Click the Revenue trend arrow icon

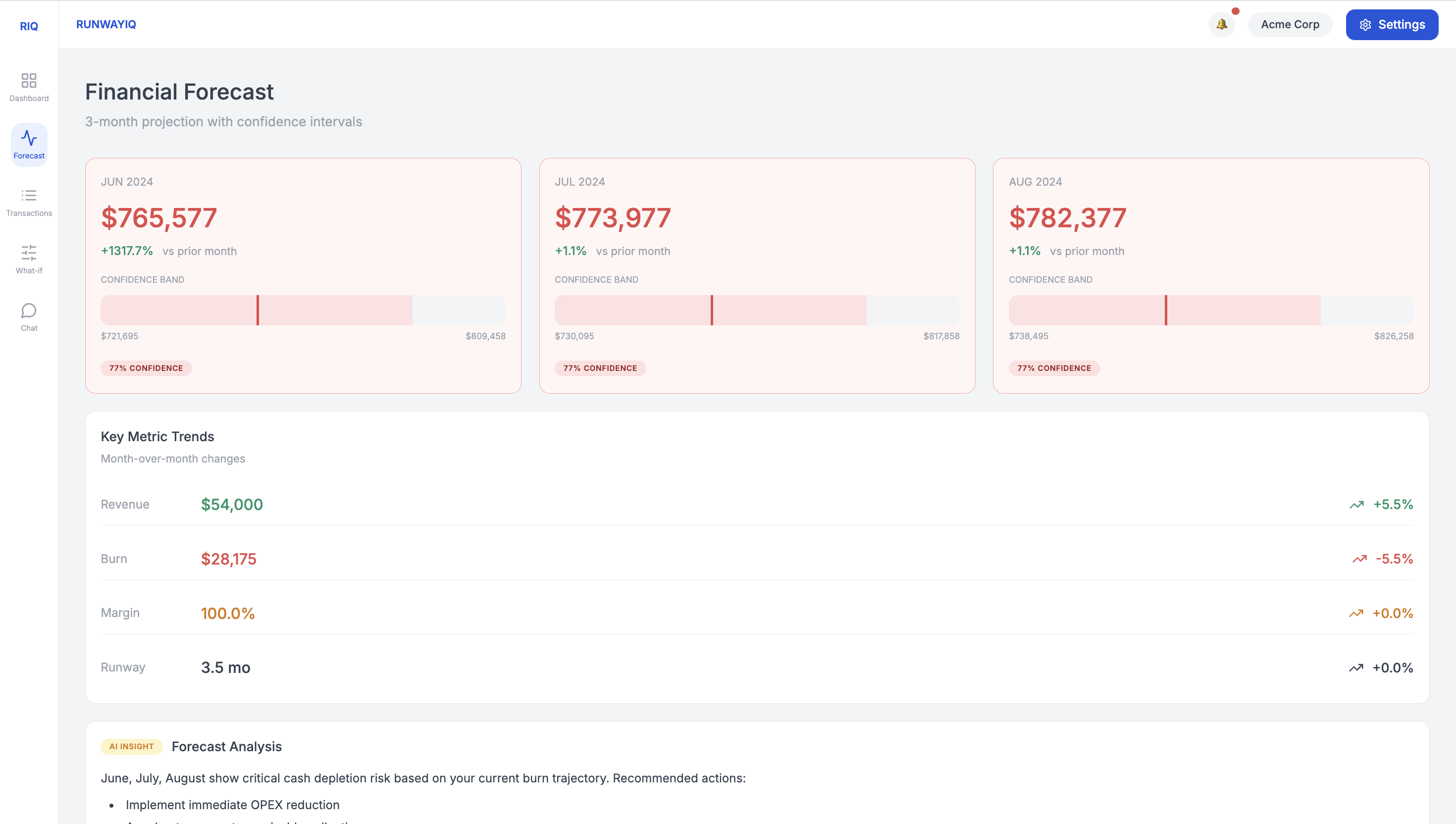pos(1356,505)
